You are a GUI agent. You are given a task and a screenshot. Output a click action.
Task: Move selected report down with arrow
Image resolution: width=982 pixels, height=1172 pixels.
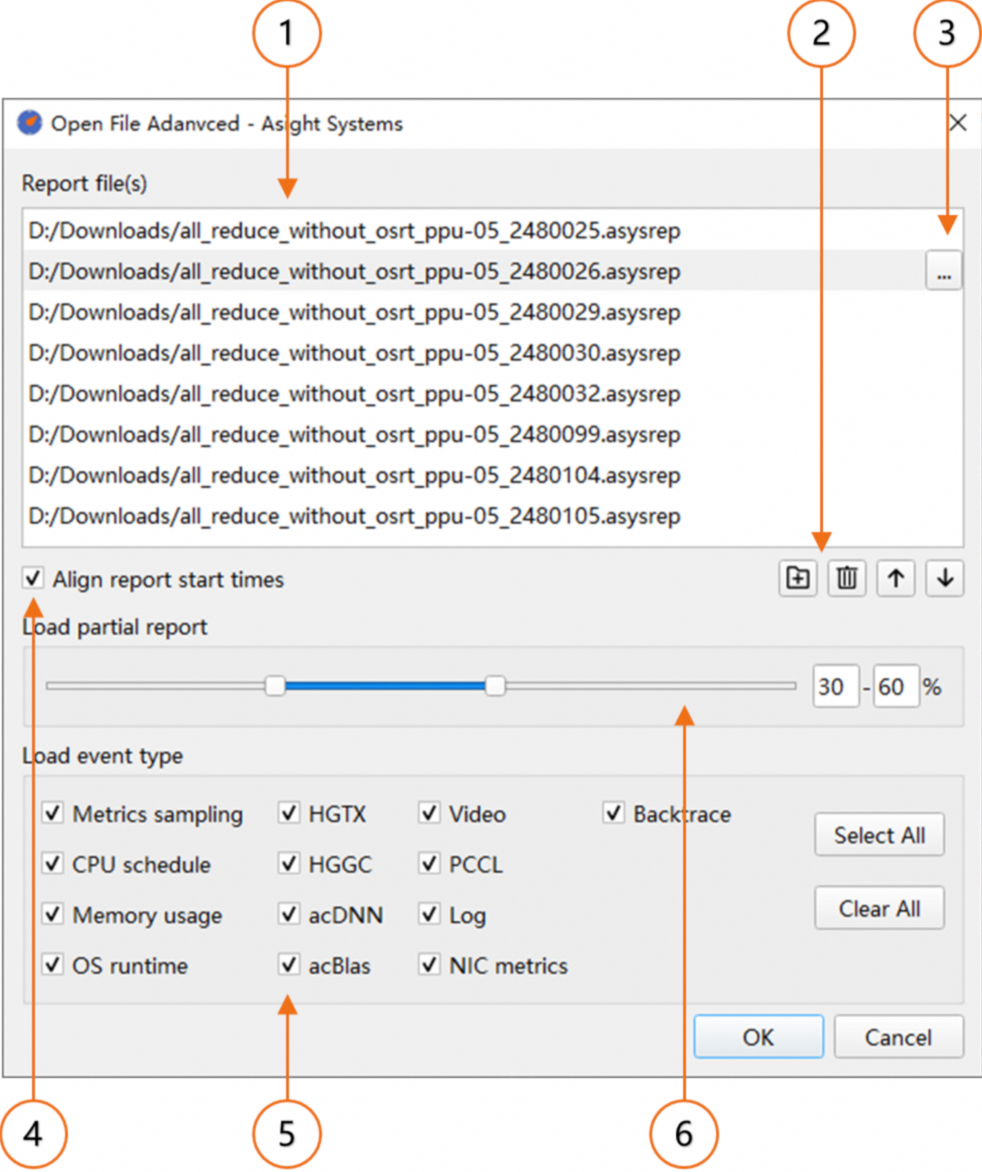click(945, 578)
